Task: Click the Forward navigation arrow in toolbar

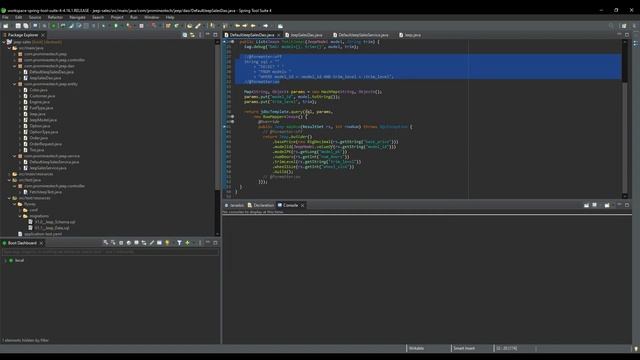Action: [x=265, y=26]
